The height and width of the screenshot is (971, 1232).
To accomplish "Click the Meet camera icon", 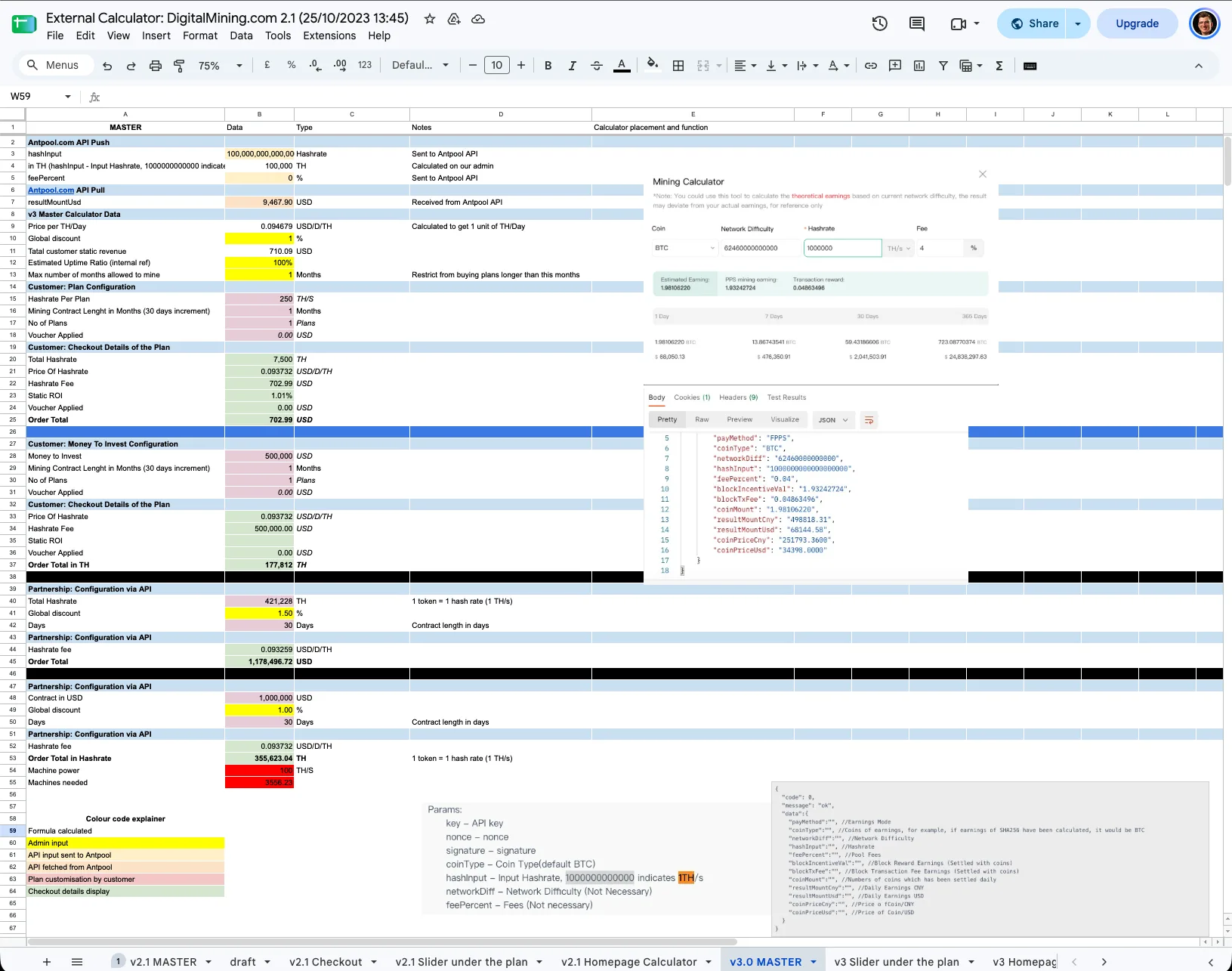I will point(959,23).
